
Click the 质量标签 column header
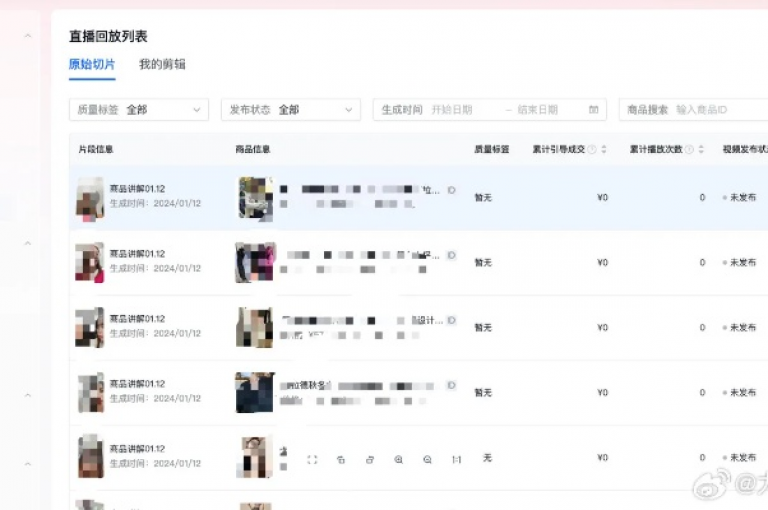(492, 149)
